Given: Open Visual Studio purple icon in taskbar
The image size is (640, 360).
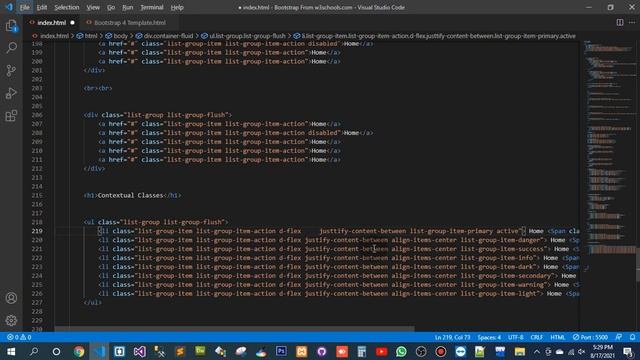Looking at the screenshot, I should pyautogui.click(x=140, y=351).
